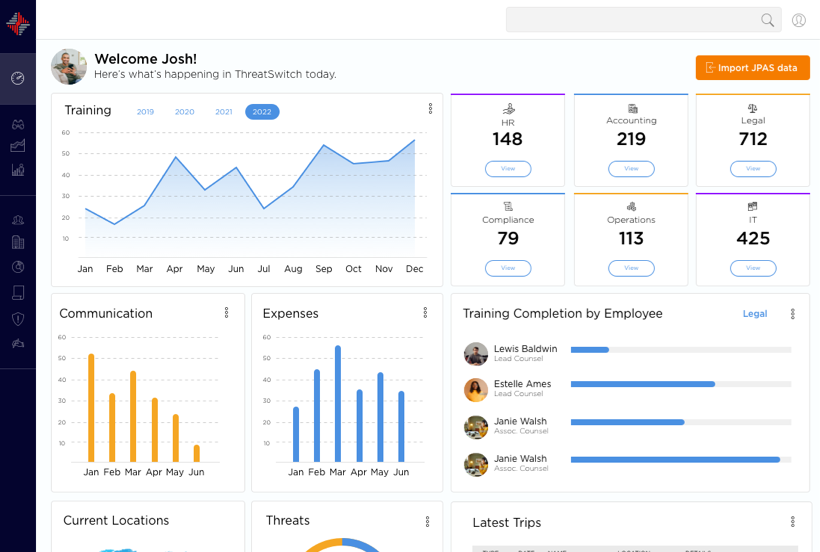Open the dashboard gauge icon in sidebar
This screenshot has width=820, height=552.
coord(18,78)
